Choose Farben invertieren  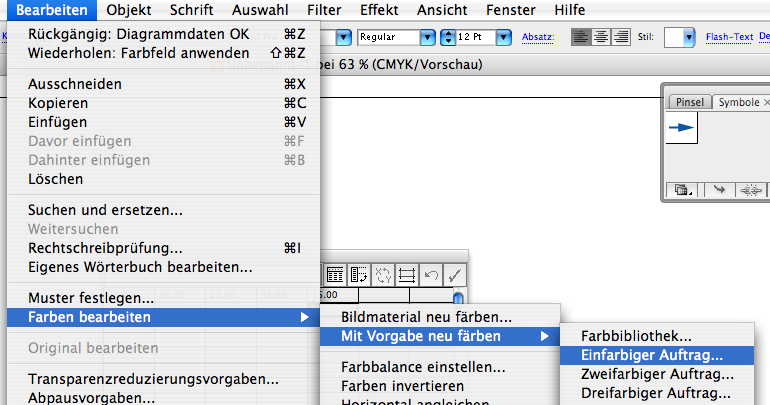[440, 386]
